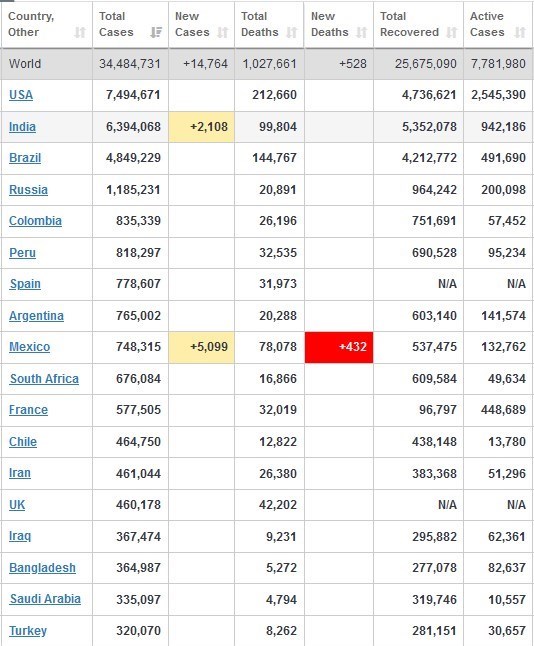Open the Bangladesh link
The height and width of the screenshot is (646, 534).
42,568
